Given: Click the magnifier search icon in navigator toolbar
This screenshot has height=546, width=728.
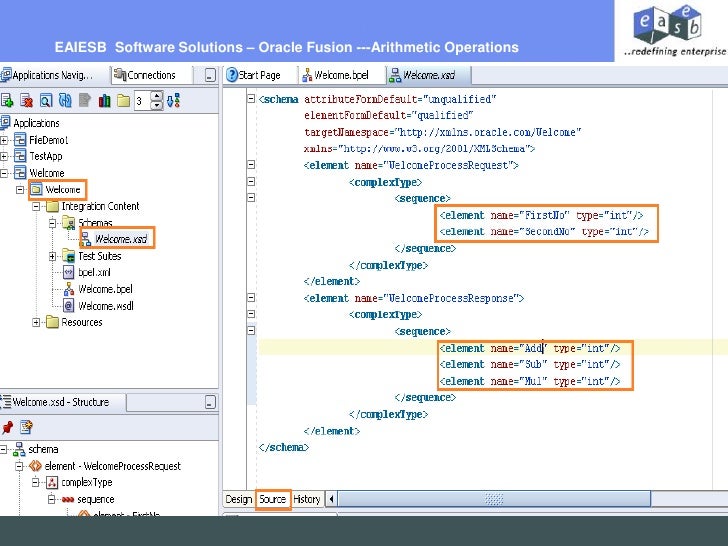Looking at the screenshot, I should tap(46, 100).
